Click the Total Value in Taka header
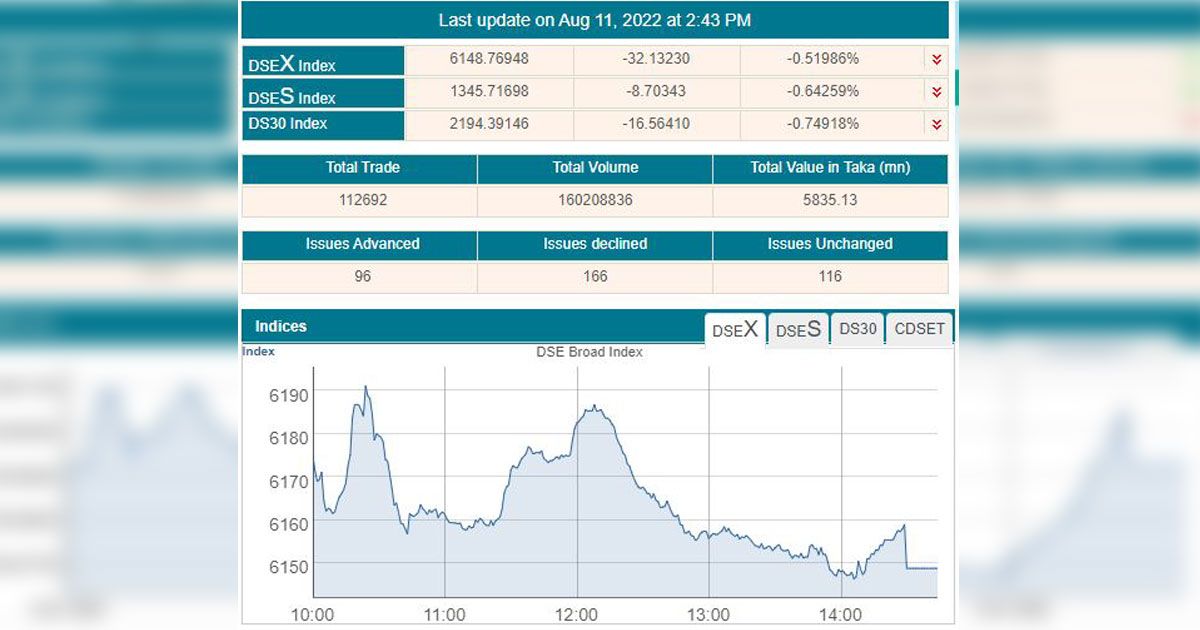The image size is (1200, 630). (830, 168)
